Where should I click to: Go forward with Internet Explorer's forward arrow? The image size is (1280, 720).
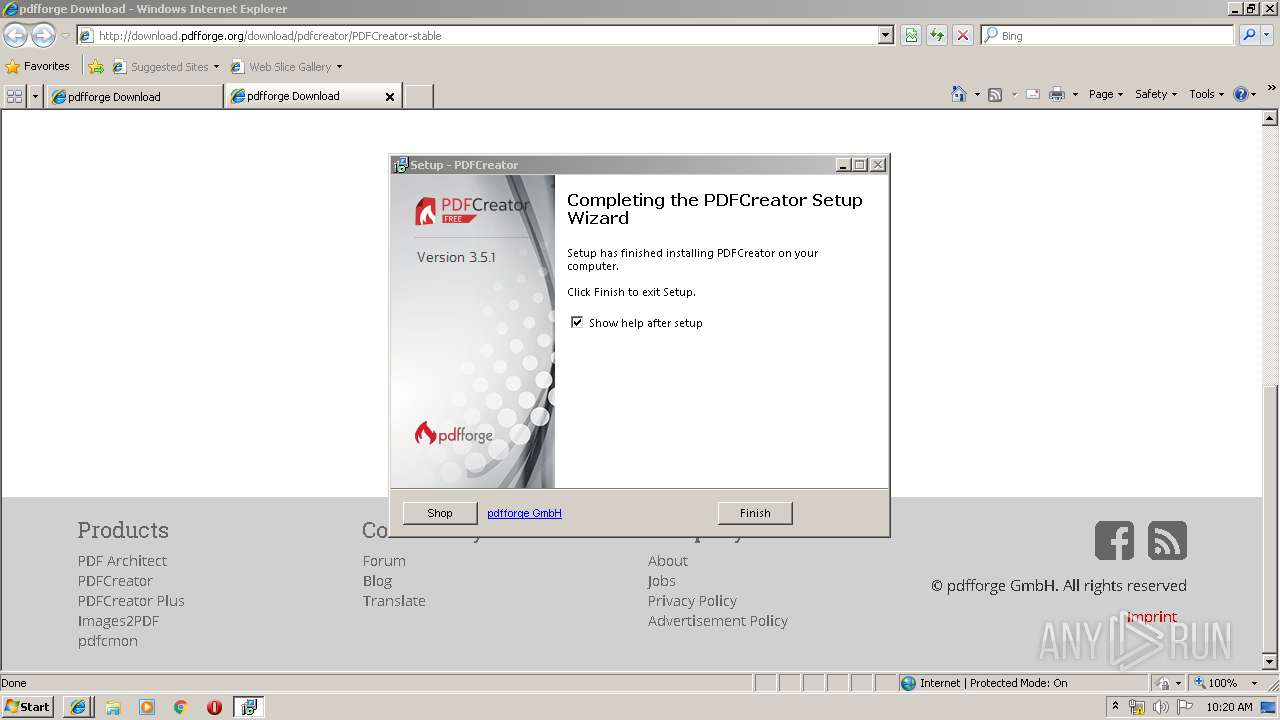point(43,35)
